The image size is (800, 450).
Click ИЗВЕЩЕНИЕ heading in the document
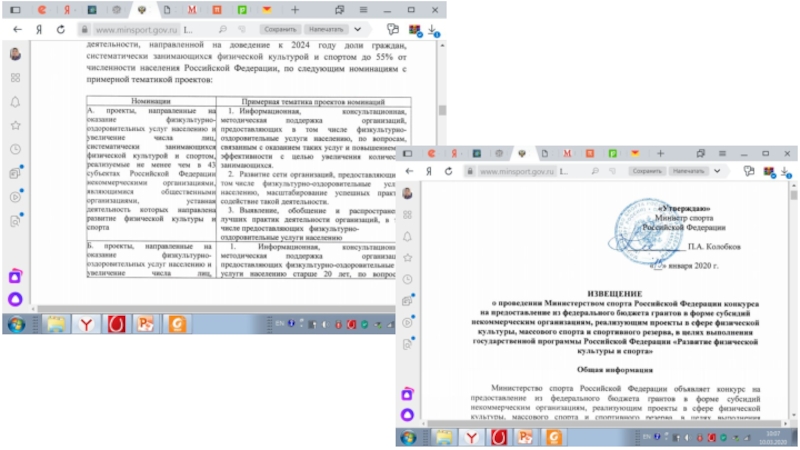(615, 294)
